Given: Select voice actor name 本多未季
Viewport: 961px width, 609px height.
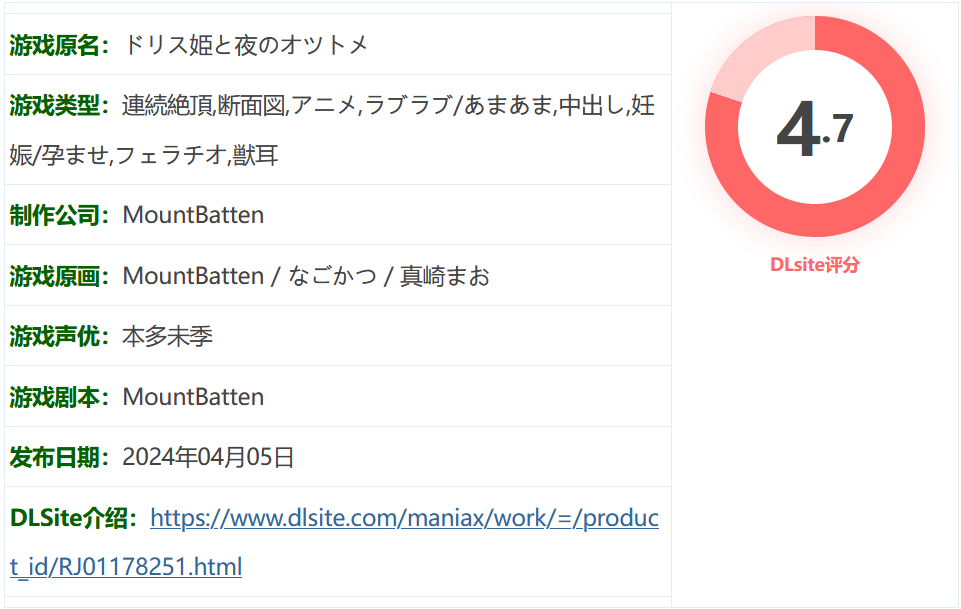Looking at the screenshot, I should tap(167, 336).
